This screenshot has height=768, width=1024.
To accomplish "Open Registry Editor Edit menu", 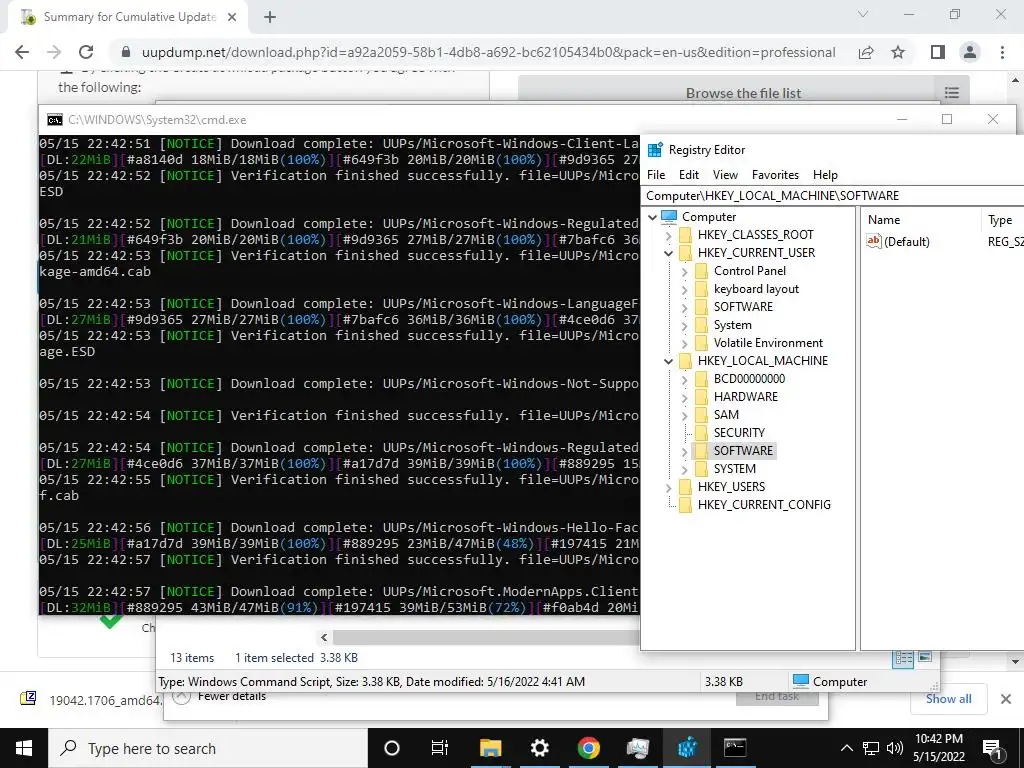I will point(688,175).
